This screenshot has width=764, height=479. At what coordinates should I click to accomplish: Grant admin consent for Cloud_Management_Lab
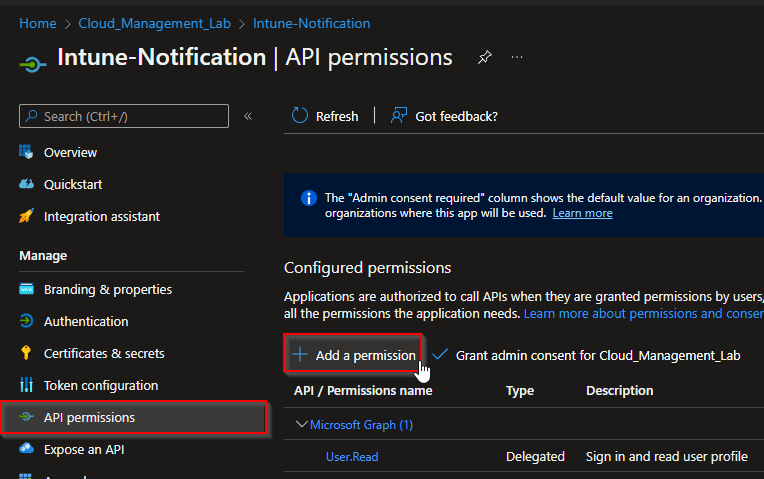tap(587, 355)
